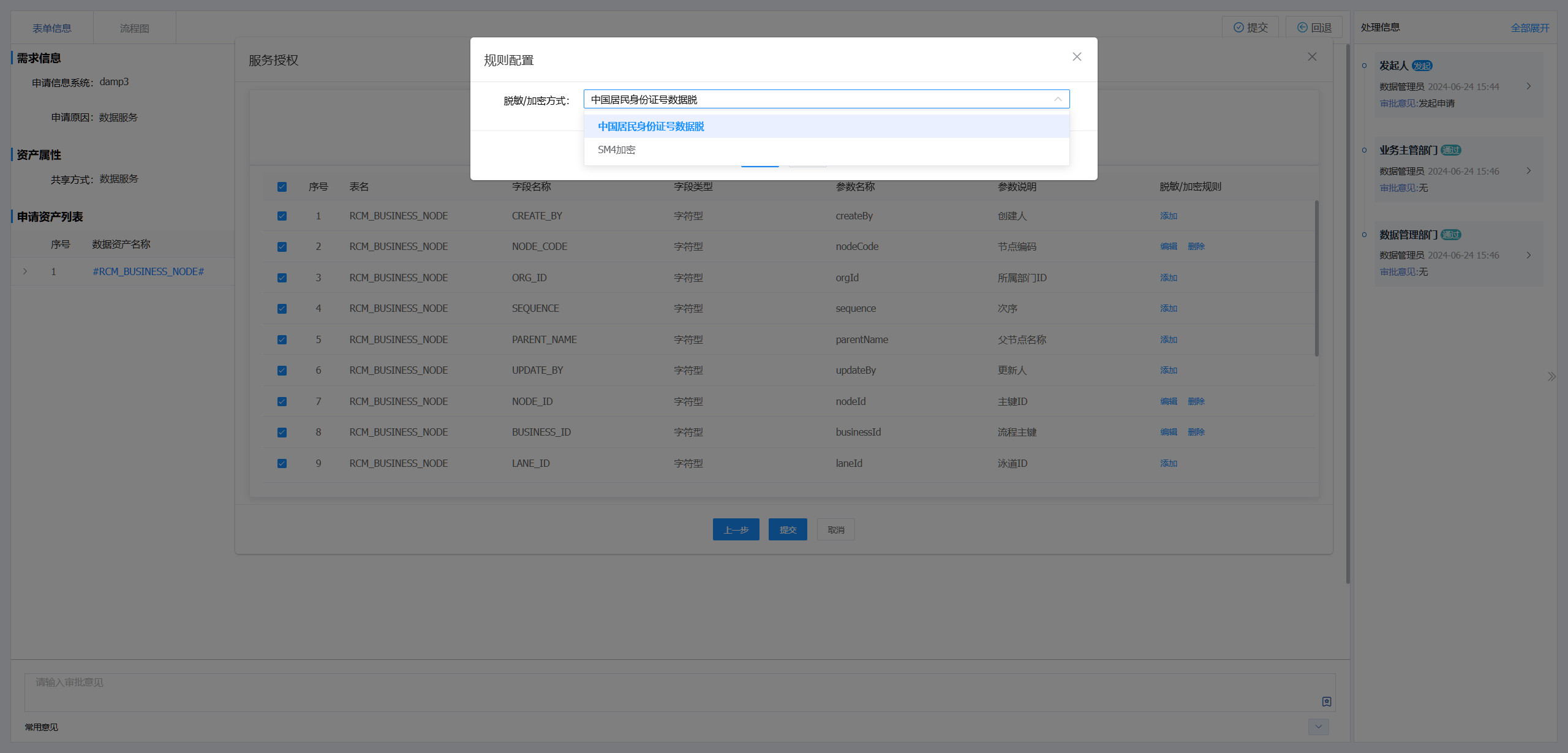Expand asset row #RCM_BUSINESS_NODE# chevron

25,271
